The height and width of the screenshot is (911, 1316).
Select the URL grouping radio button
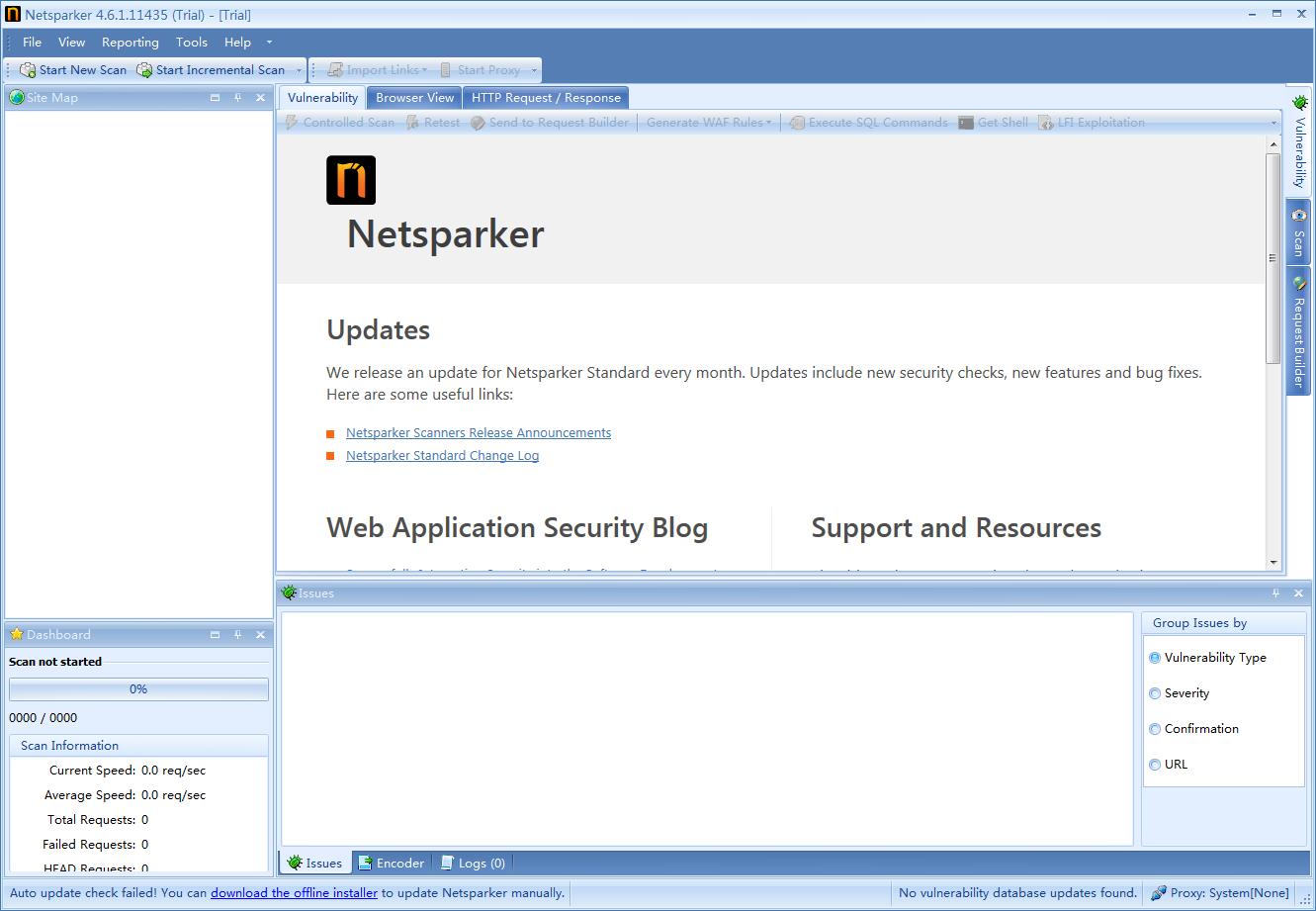(x=1155, y=765)
